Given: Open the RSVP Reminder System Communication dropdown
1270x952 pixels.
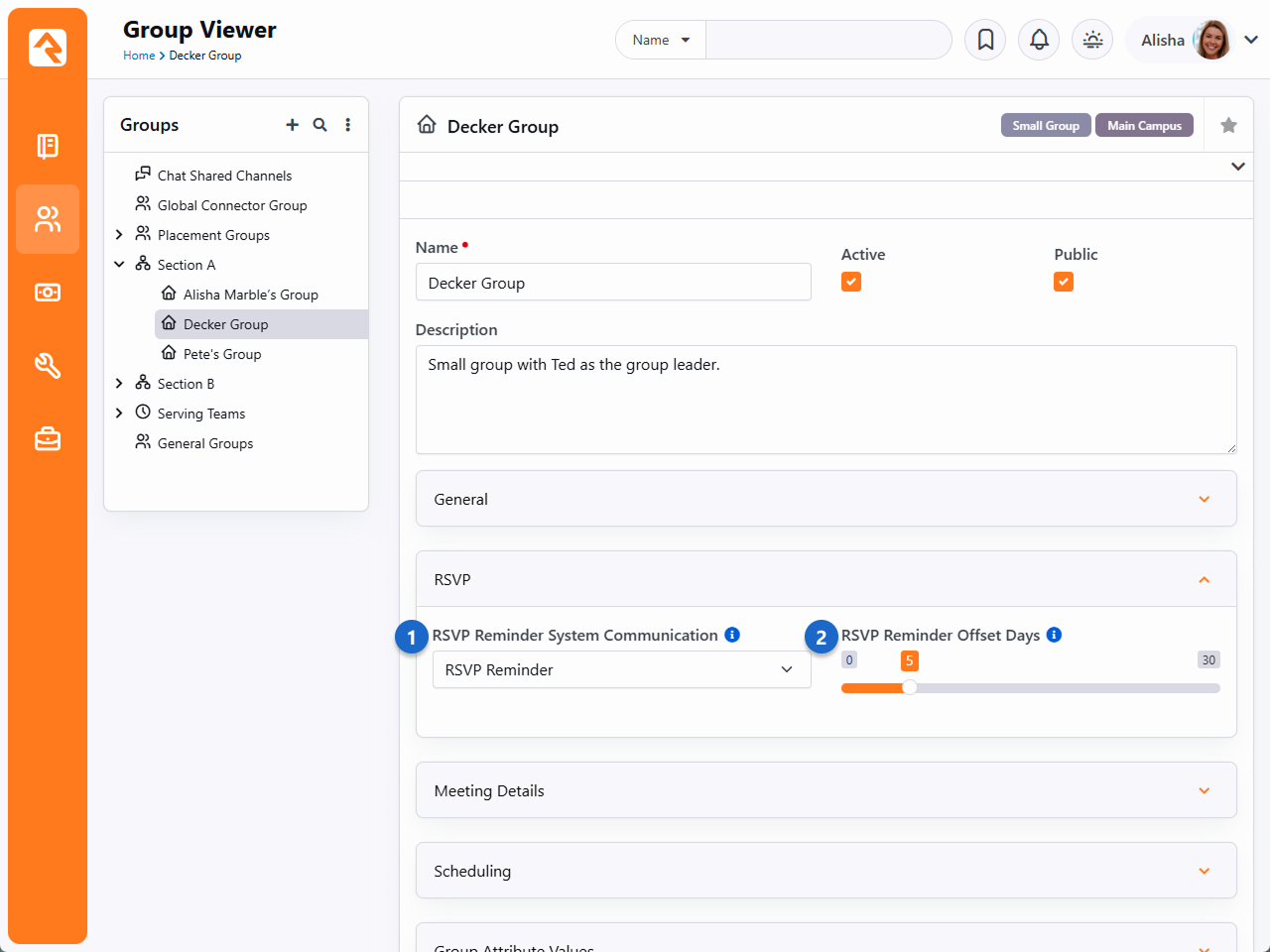Looking at the screenshot, I should click(621, 669).
